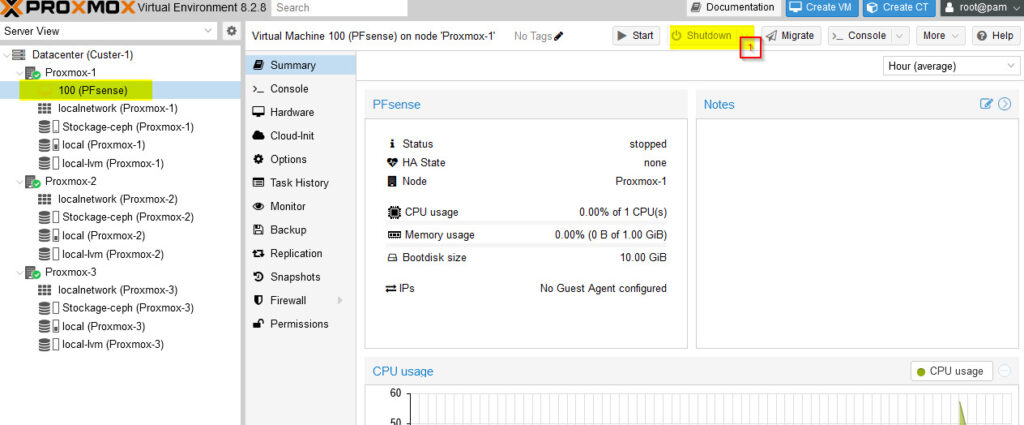This screenshot has width=1024, height=425.
Task: Click the Create VM button
Action: 822,8
